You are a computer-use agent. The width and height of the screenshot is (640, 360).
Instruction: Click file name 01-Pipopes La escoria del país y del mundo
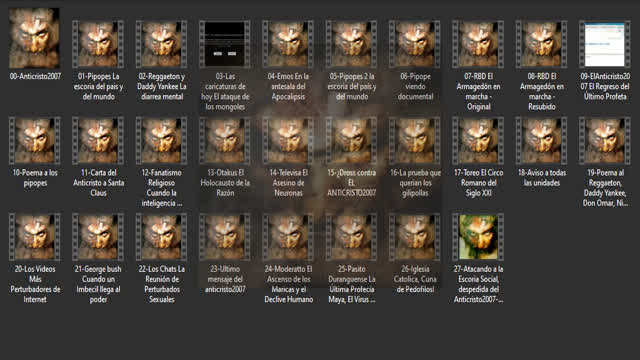[x=98, y=87]
